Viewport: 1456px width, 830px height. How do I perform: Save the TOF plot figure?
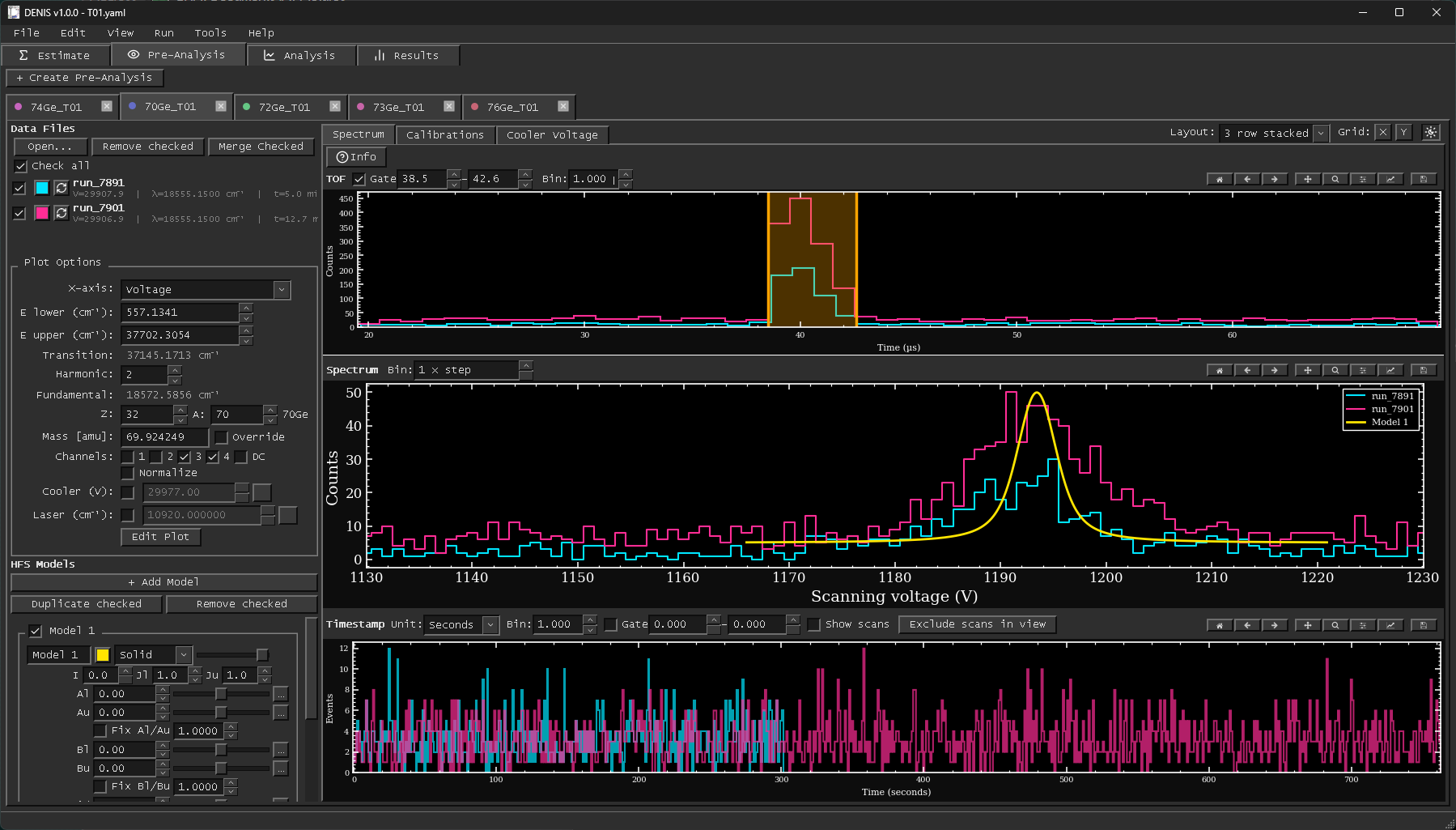[x=1424, y=179]
